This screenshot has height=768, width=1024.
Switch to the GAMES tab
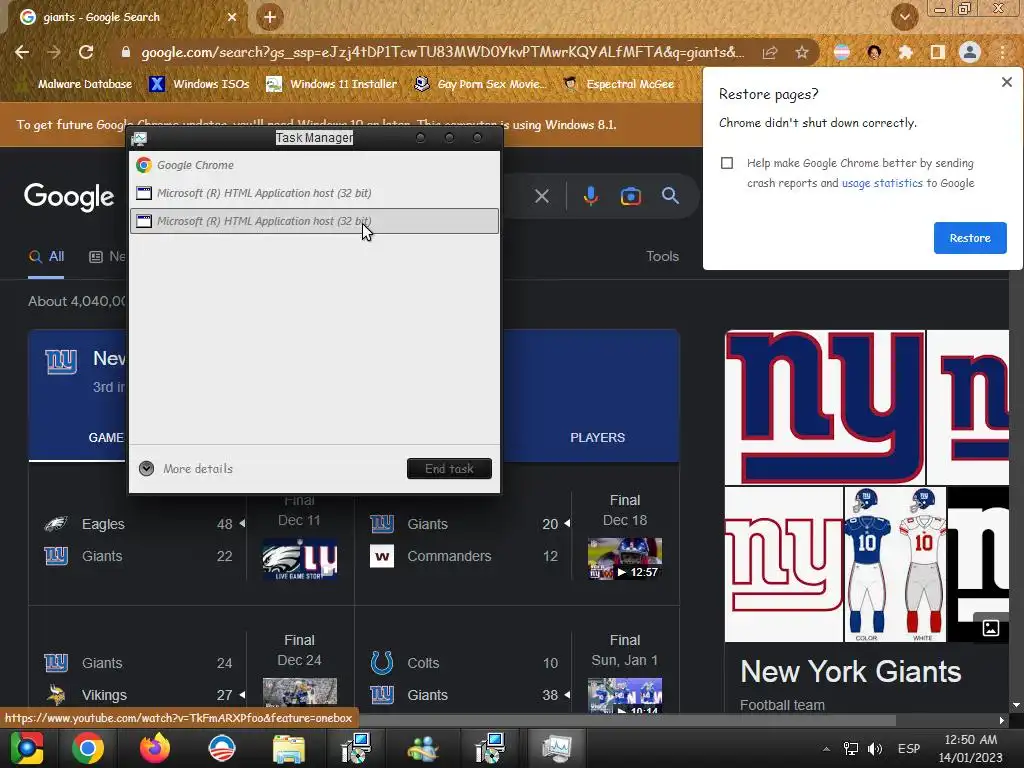point(106,438)
